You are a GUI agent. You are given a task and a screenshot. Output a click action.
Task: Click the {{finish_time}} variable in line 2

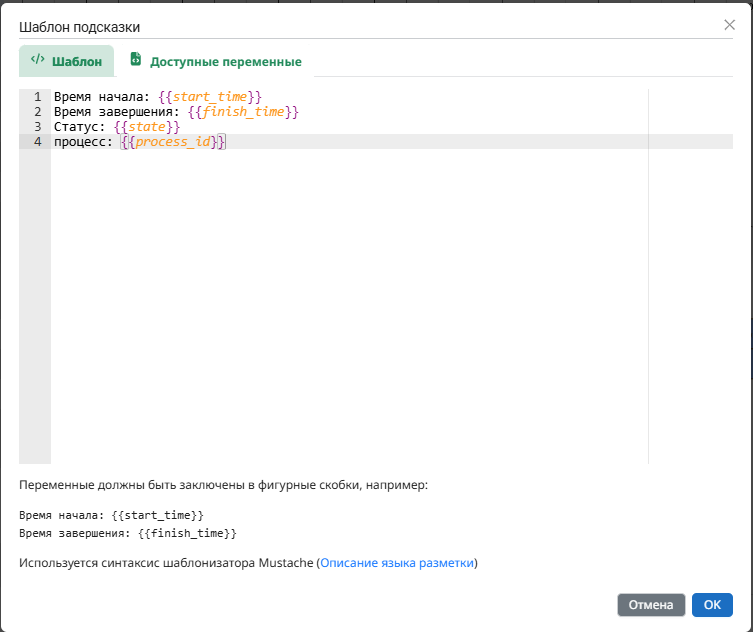(243, 112)
